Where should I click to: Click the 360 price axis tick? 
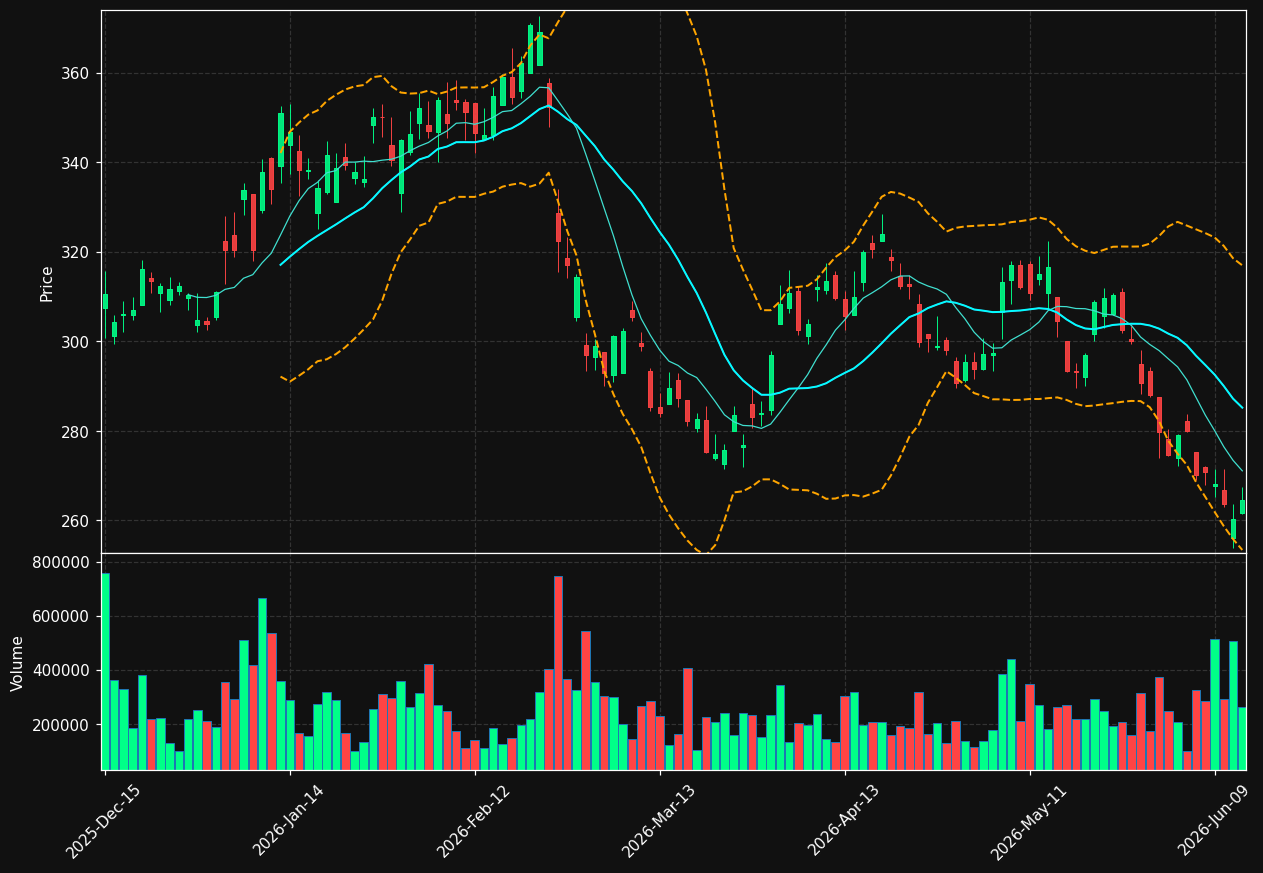point(76,74)
